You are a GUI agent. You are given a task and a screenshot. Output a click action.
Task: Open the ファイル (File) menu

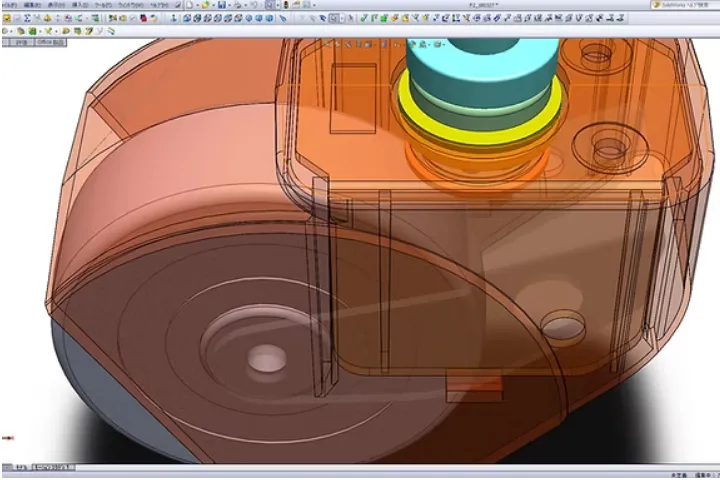point(7,5)
